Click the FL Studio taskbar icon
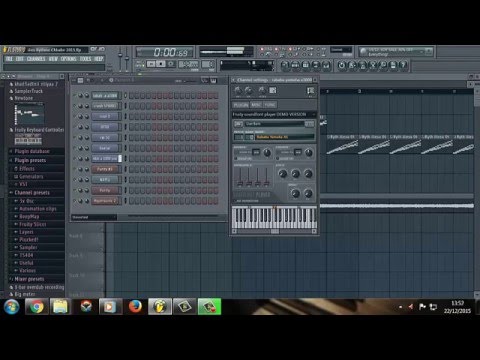 (160, 307)
